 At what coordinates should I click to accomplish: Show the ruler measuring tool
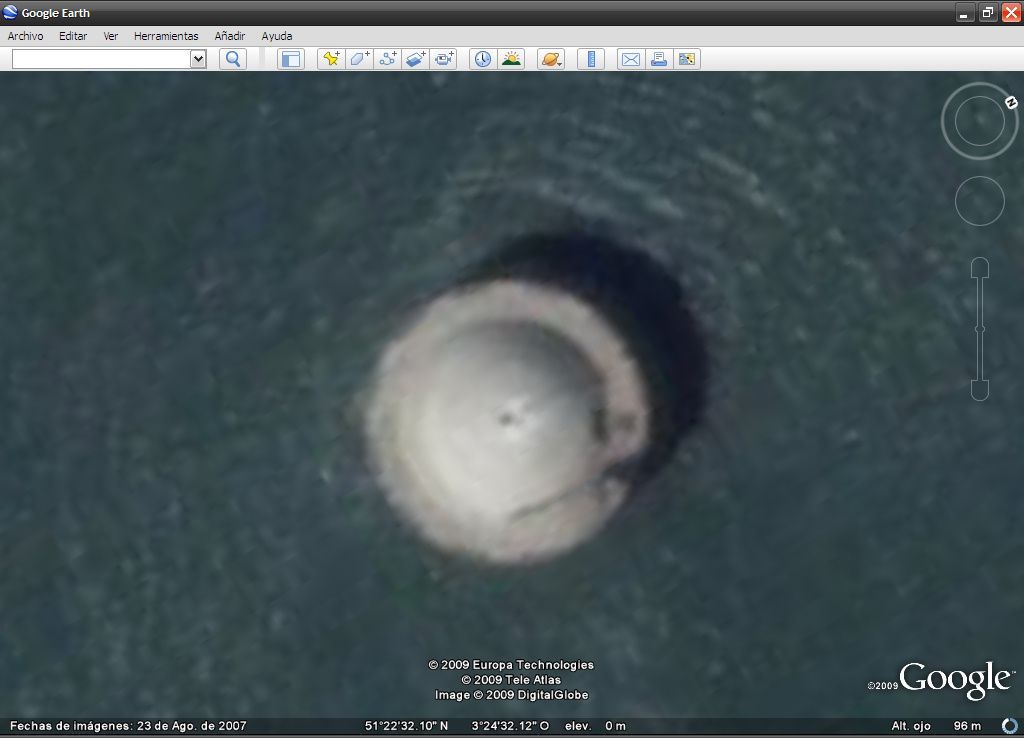[591, 59]
